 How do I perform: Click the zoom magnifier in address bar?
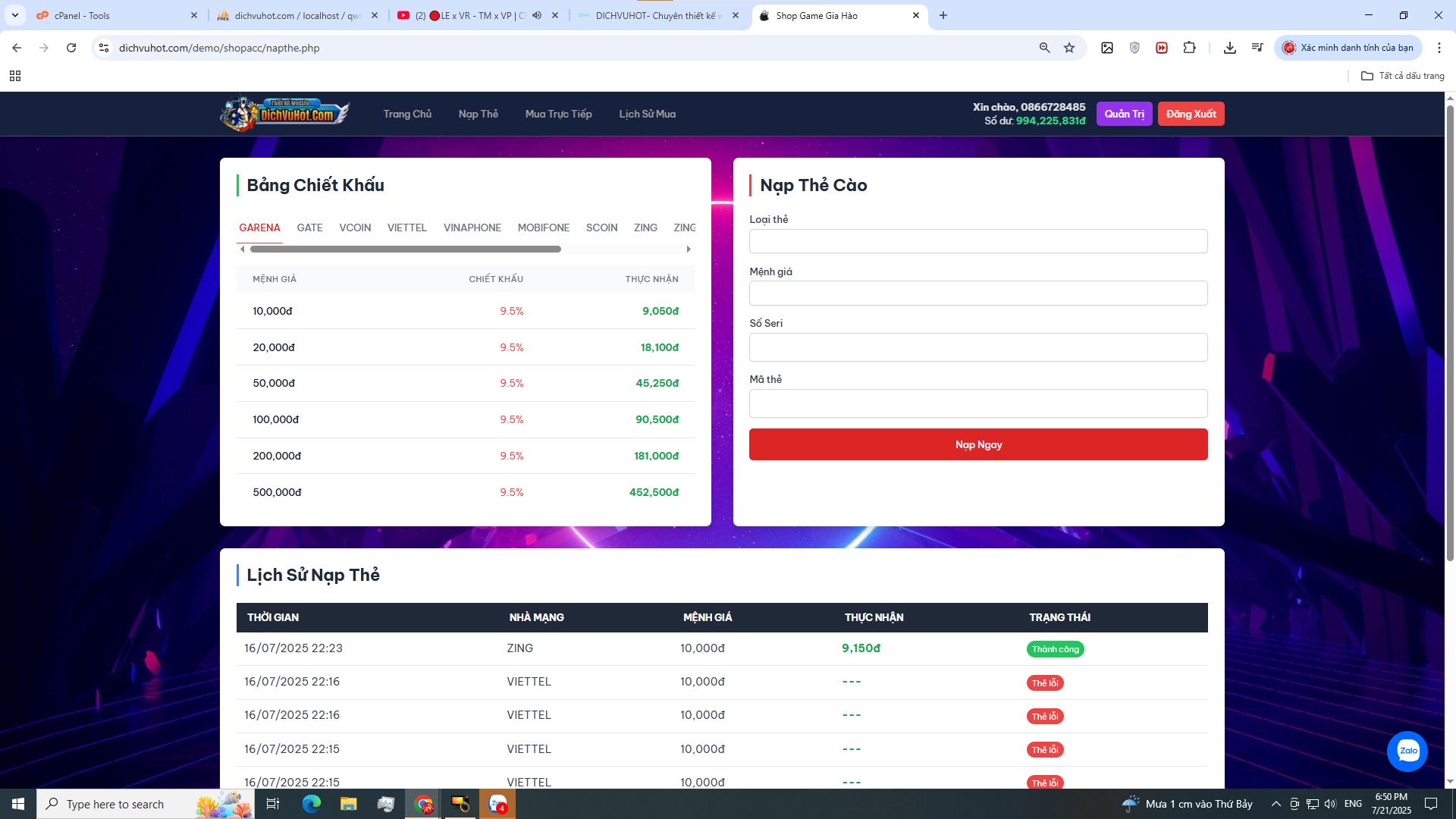click(x=1044, y=48)
